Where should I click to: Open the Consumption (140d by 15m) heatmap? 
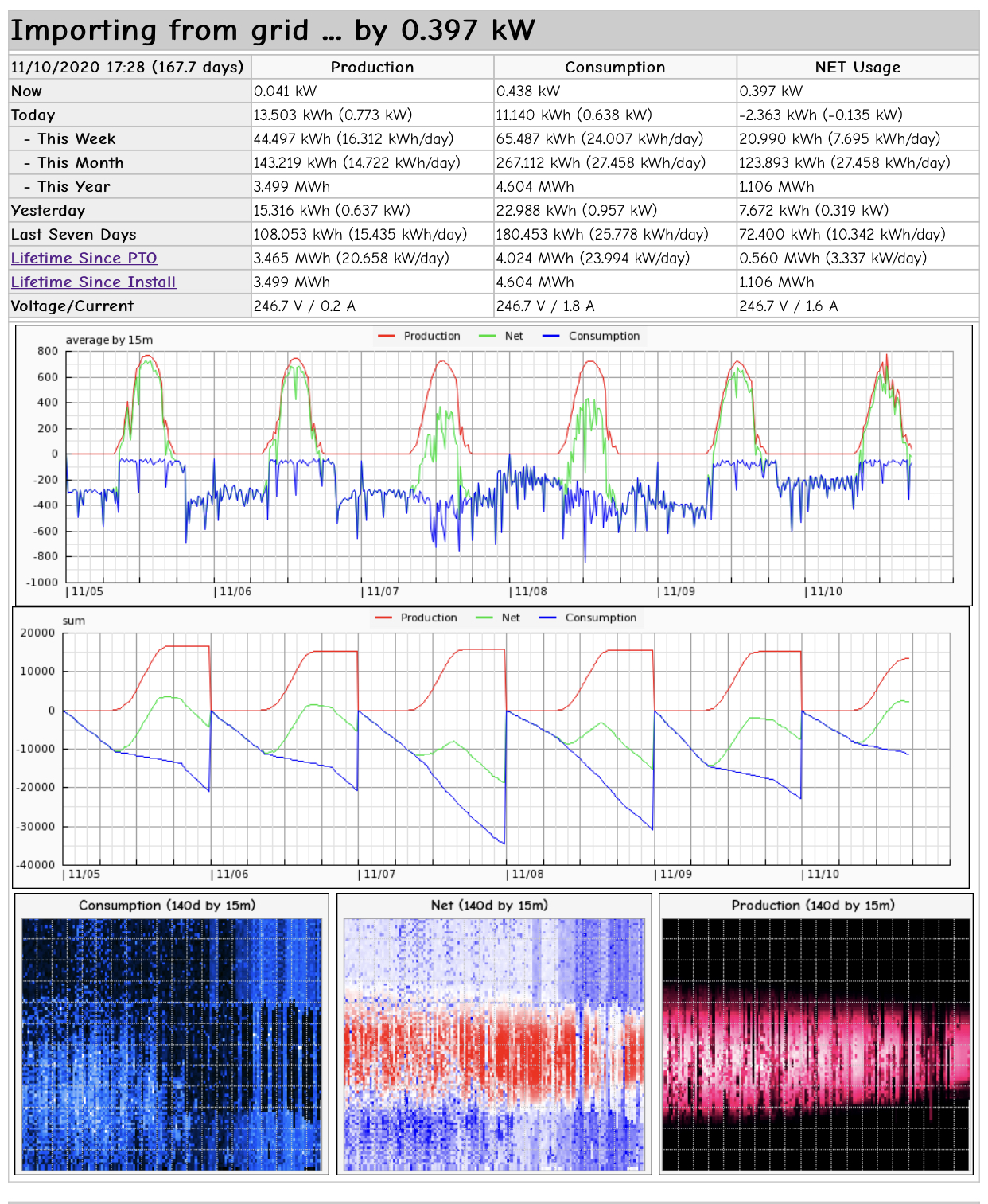pos(172,1034)
